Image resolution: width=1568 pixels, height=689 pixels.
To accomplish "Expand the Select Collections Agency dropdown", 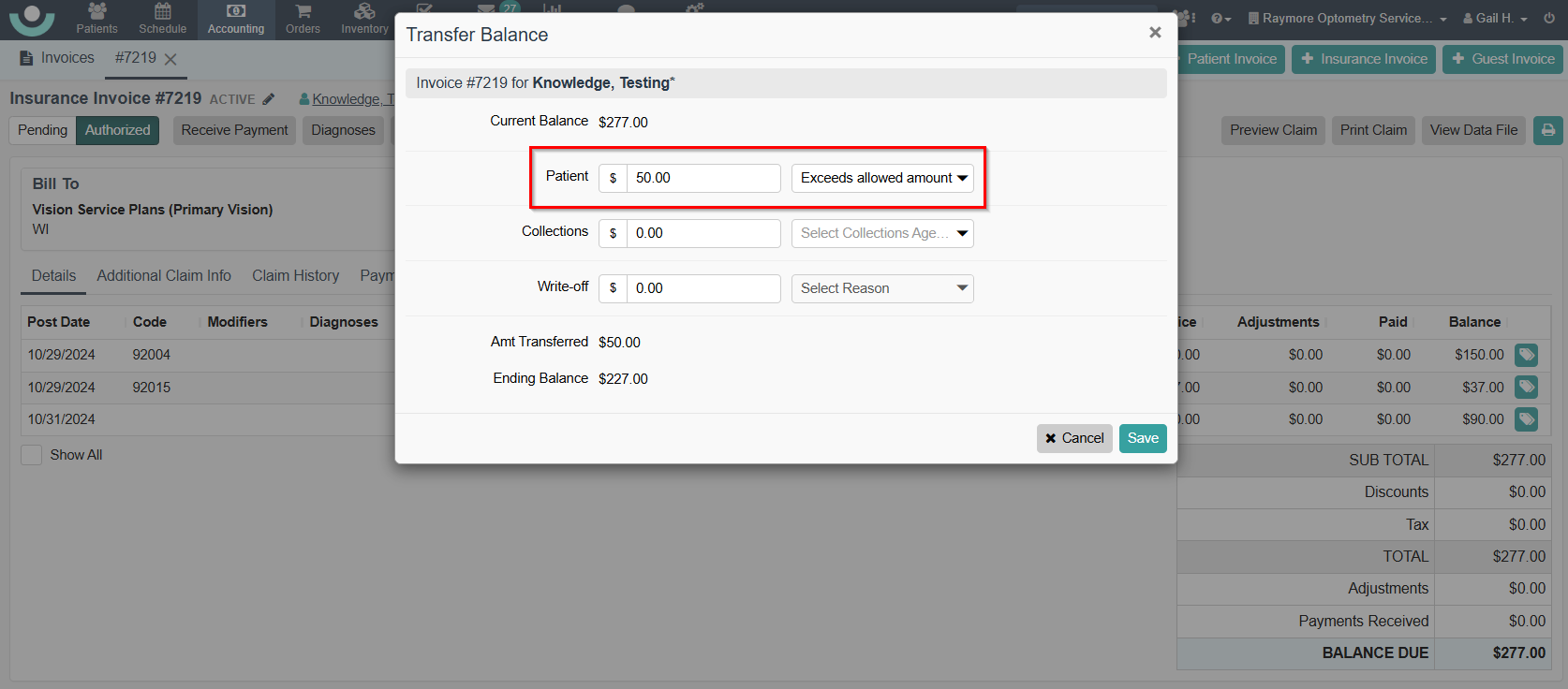I will click(x=882, y=233).
